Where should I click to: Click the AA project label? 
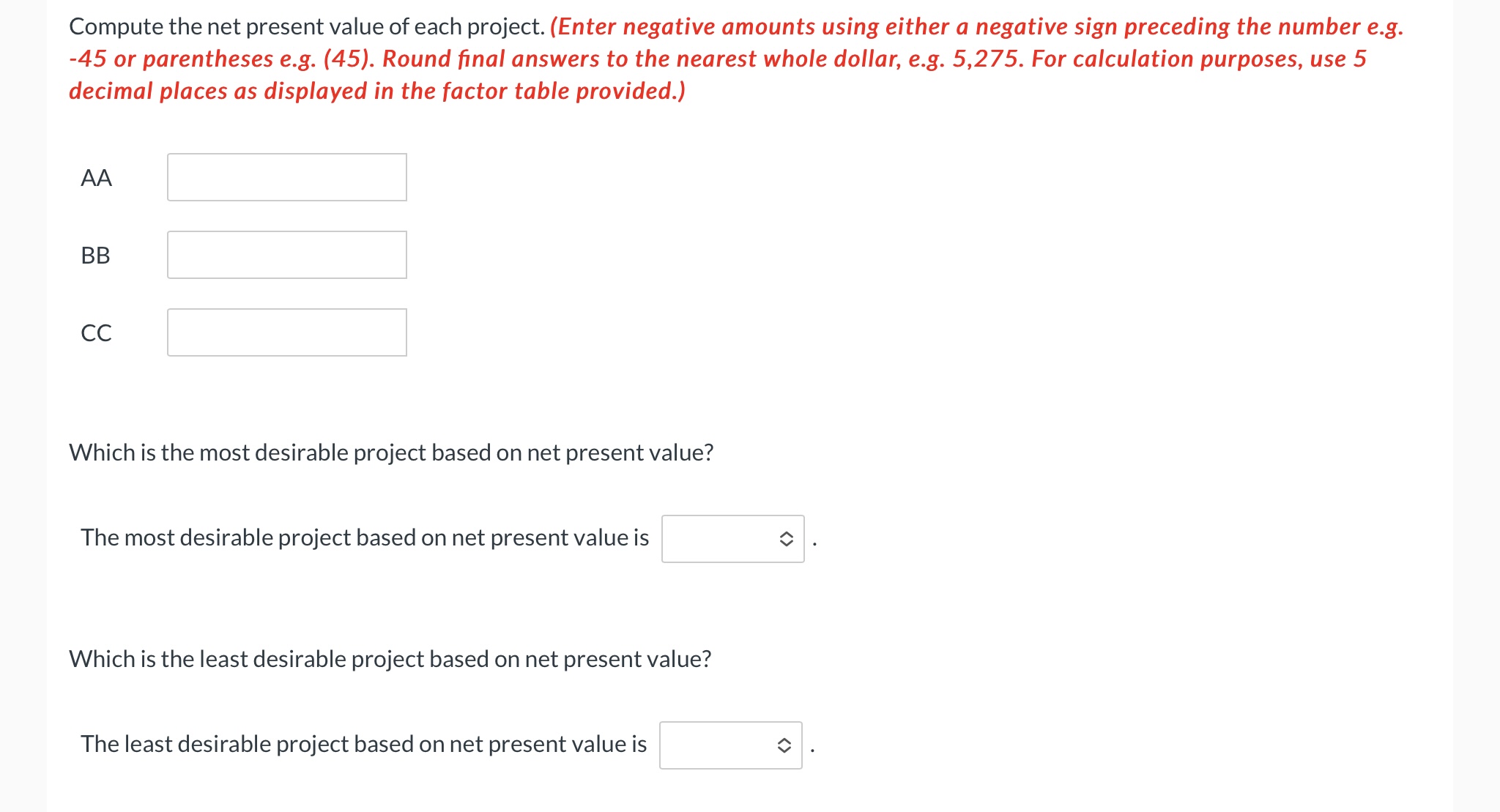click(x=96, y=176)
